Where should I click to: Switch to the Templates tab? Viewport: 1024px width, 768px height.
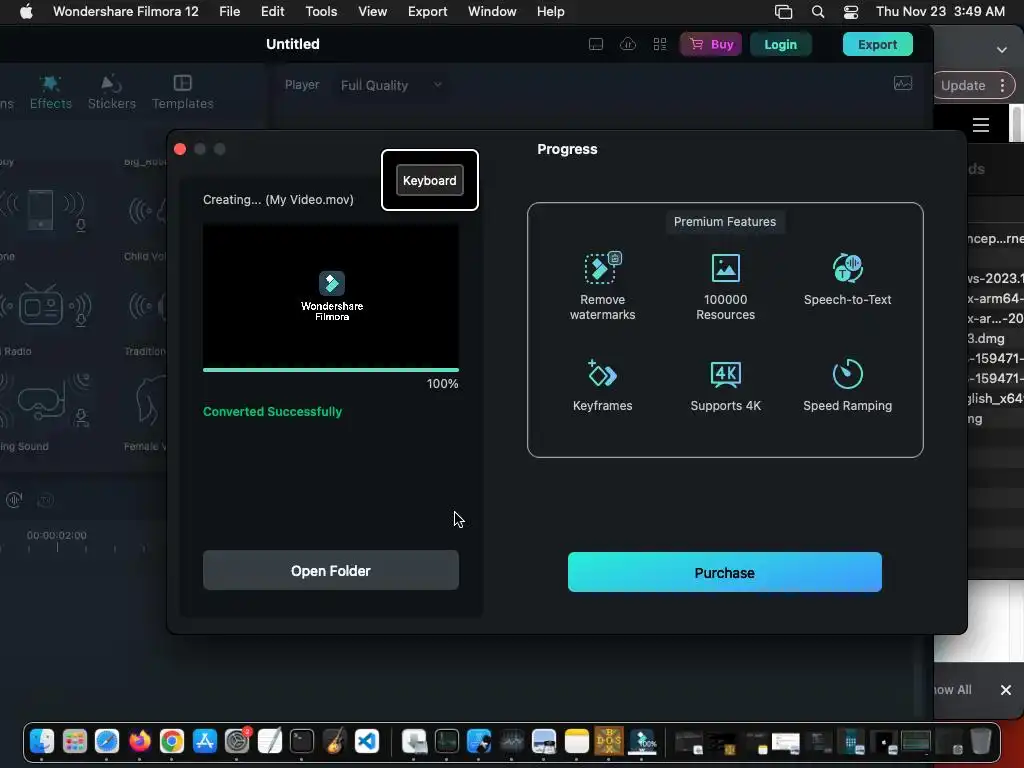coord(182,92)
